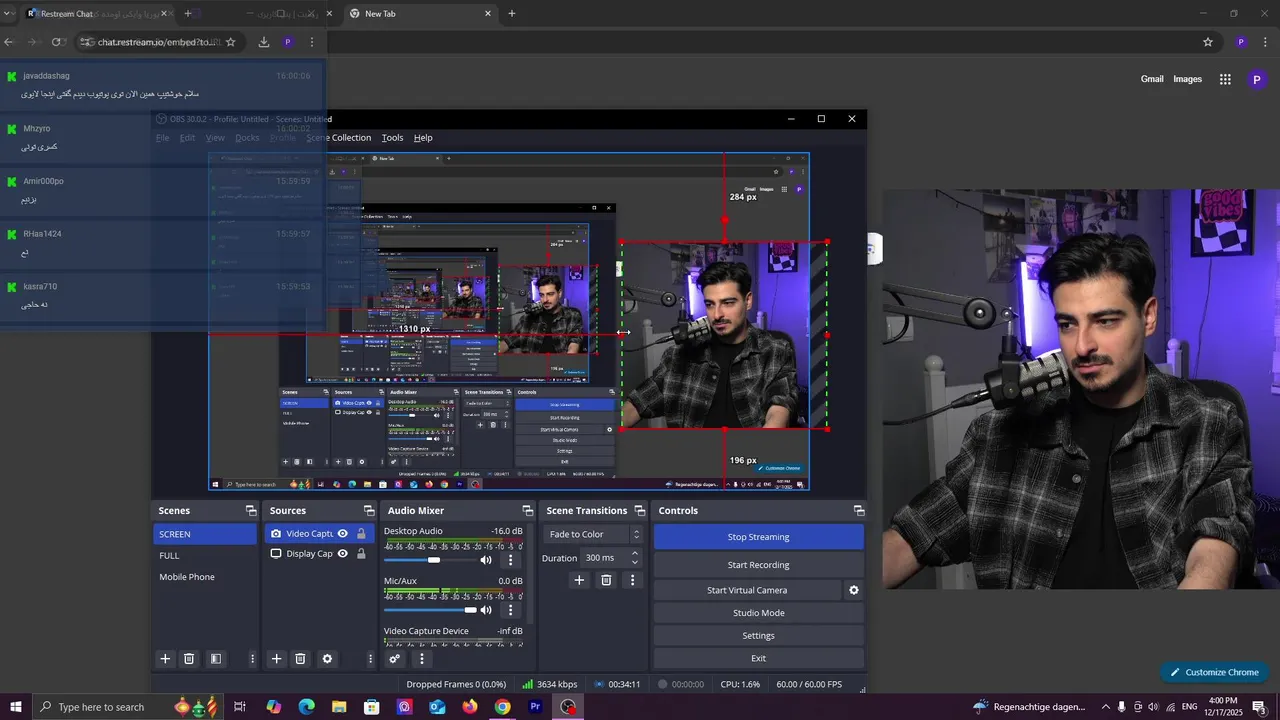Open the Fade to Color transition dropdown

(594, 534)
